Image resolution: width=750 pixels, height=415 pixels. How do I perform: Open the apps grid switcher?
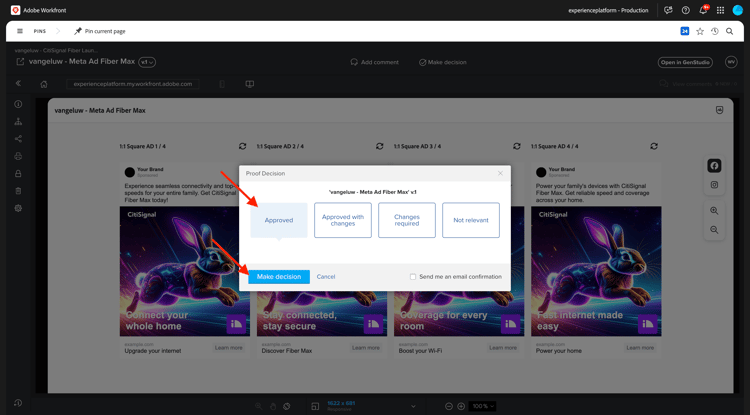tap(720, 10)
